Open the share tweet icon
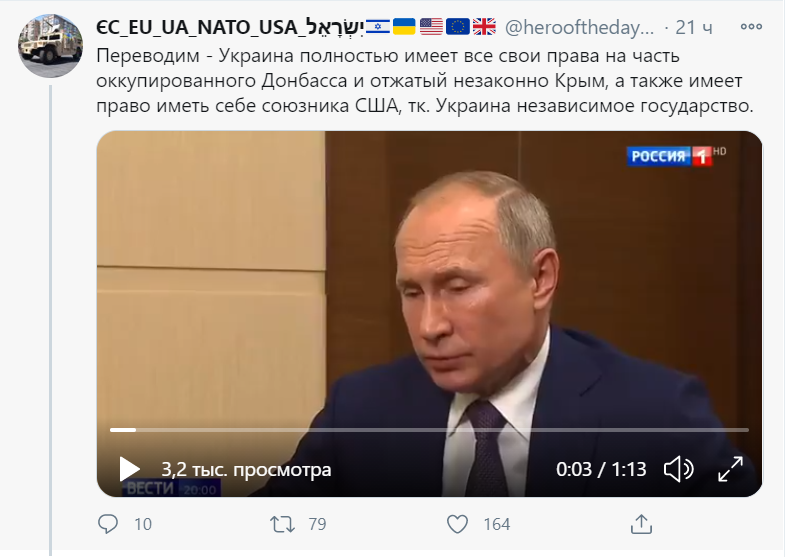804x557 pixels. 641,524
